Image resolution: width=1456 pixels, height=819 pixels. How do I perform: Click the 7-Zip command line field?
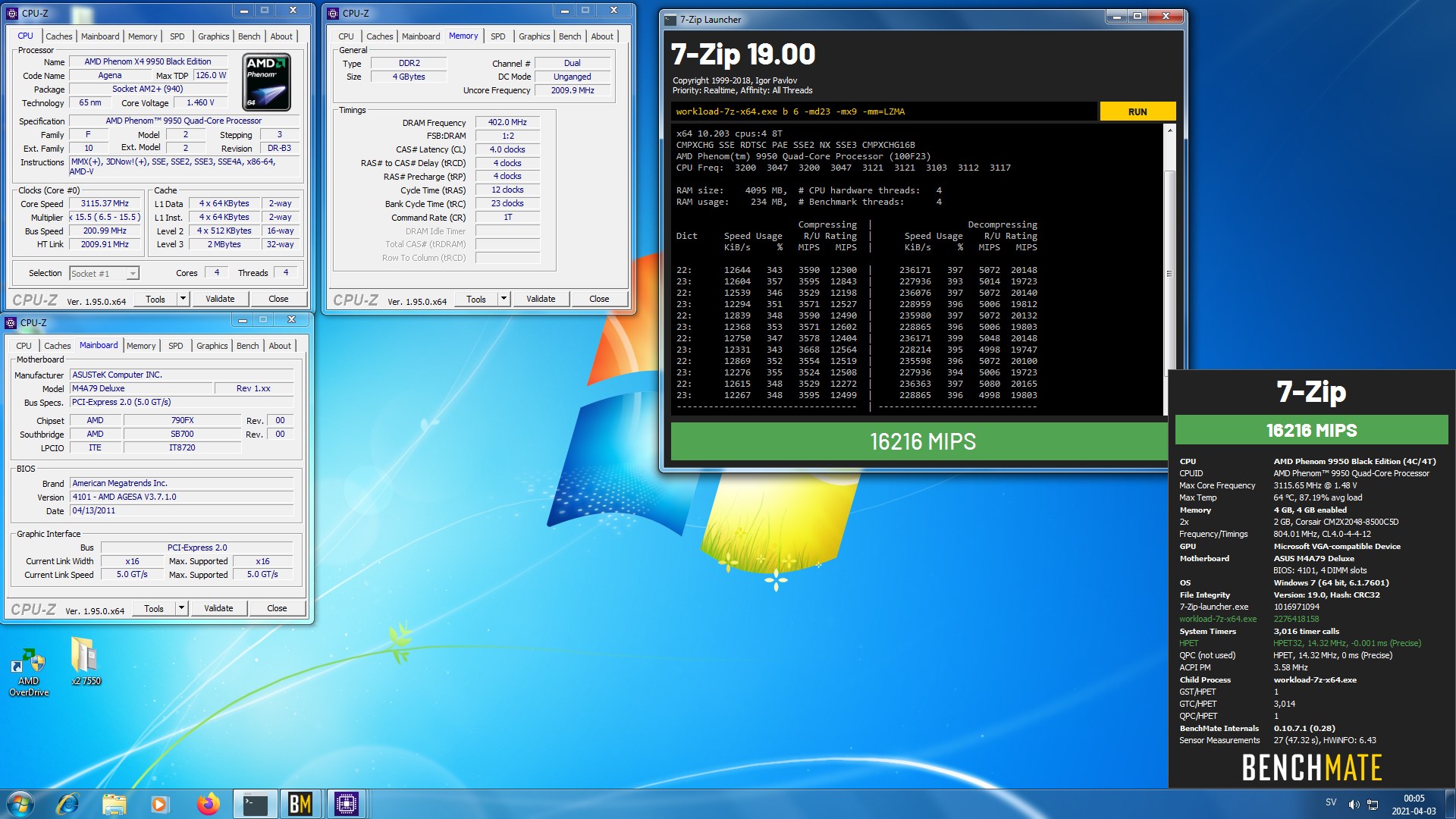(x=883, y=111)
